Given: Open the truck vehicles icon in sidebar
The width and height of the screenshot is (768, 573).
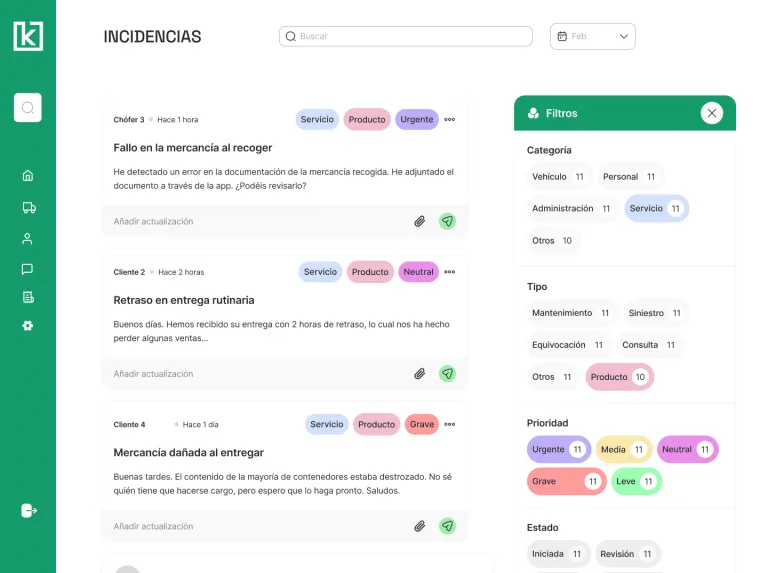Looking at the screenshot, I should pos(29,208).
